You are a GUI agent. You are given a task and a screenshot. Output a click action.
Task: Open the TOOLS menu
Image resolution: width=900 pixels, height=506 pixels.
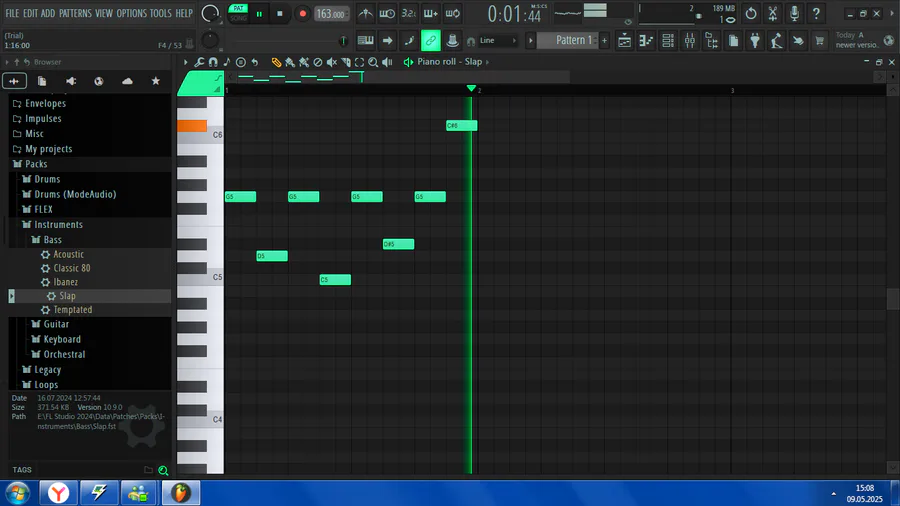pos(161,13)
